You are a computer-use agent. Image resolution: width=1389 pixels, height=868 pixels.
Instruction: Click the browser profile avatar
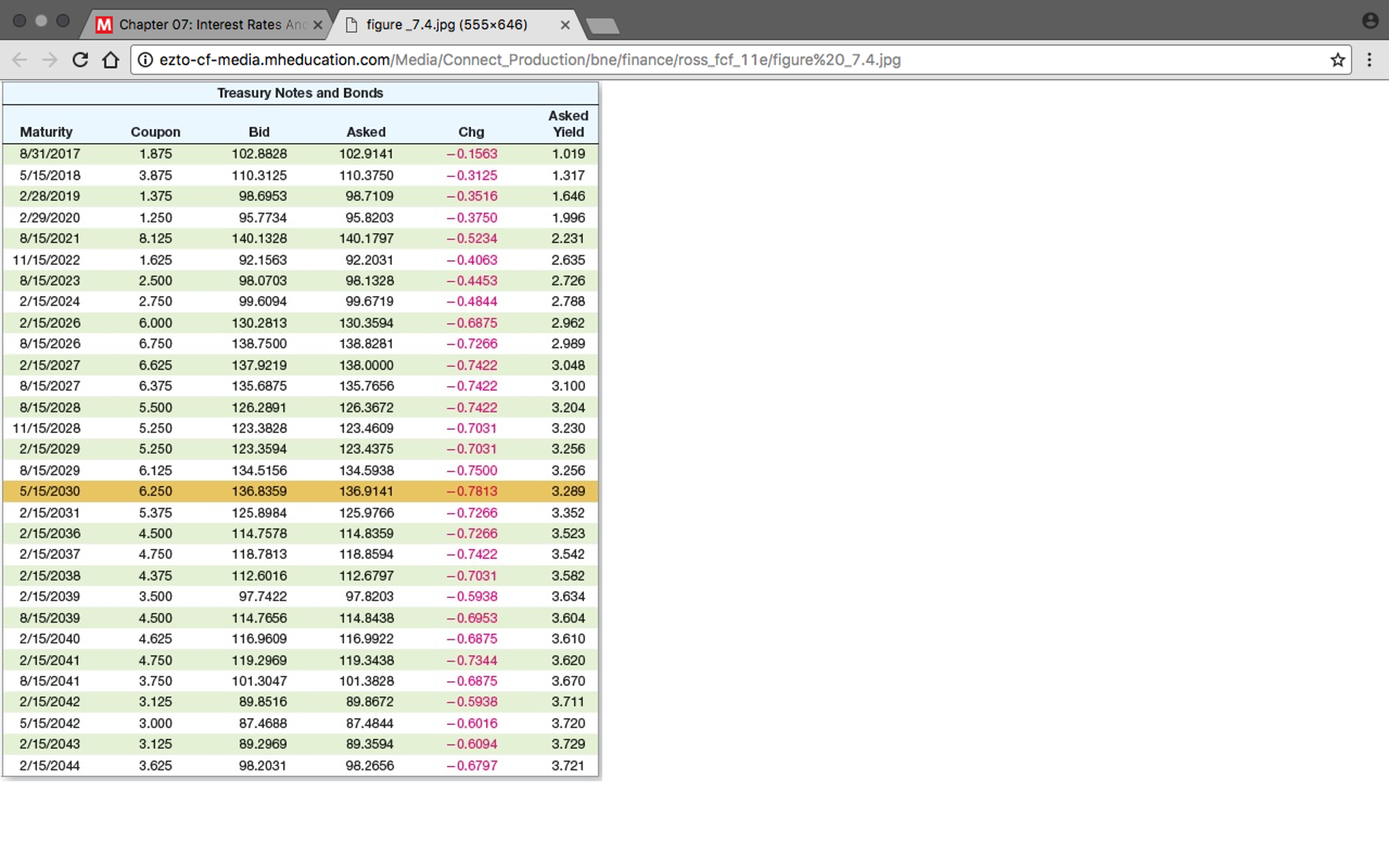coord(1369,20)
